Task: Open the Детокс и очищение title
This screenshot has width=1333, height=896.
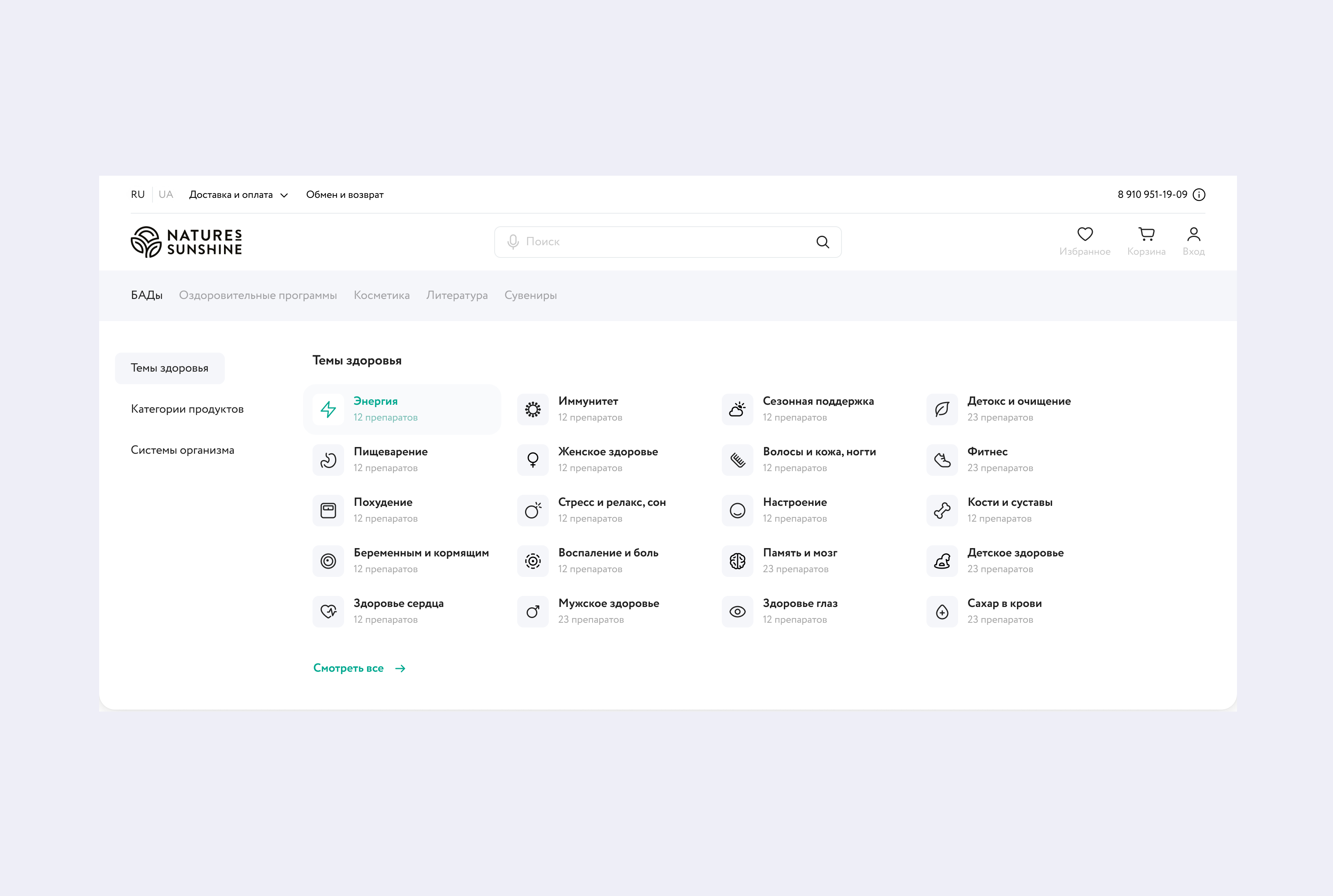Action: (1019, 401)
